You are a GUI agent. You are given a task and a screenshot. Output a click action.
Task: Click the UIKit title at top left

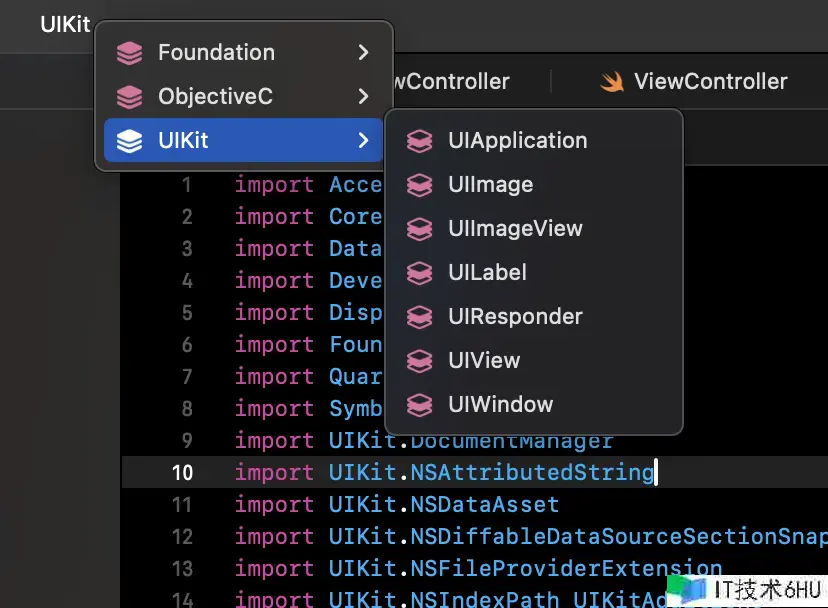pyautogui.click(x=65, y=25)
